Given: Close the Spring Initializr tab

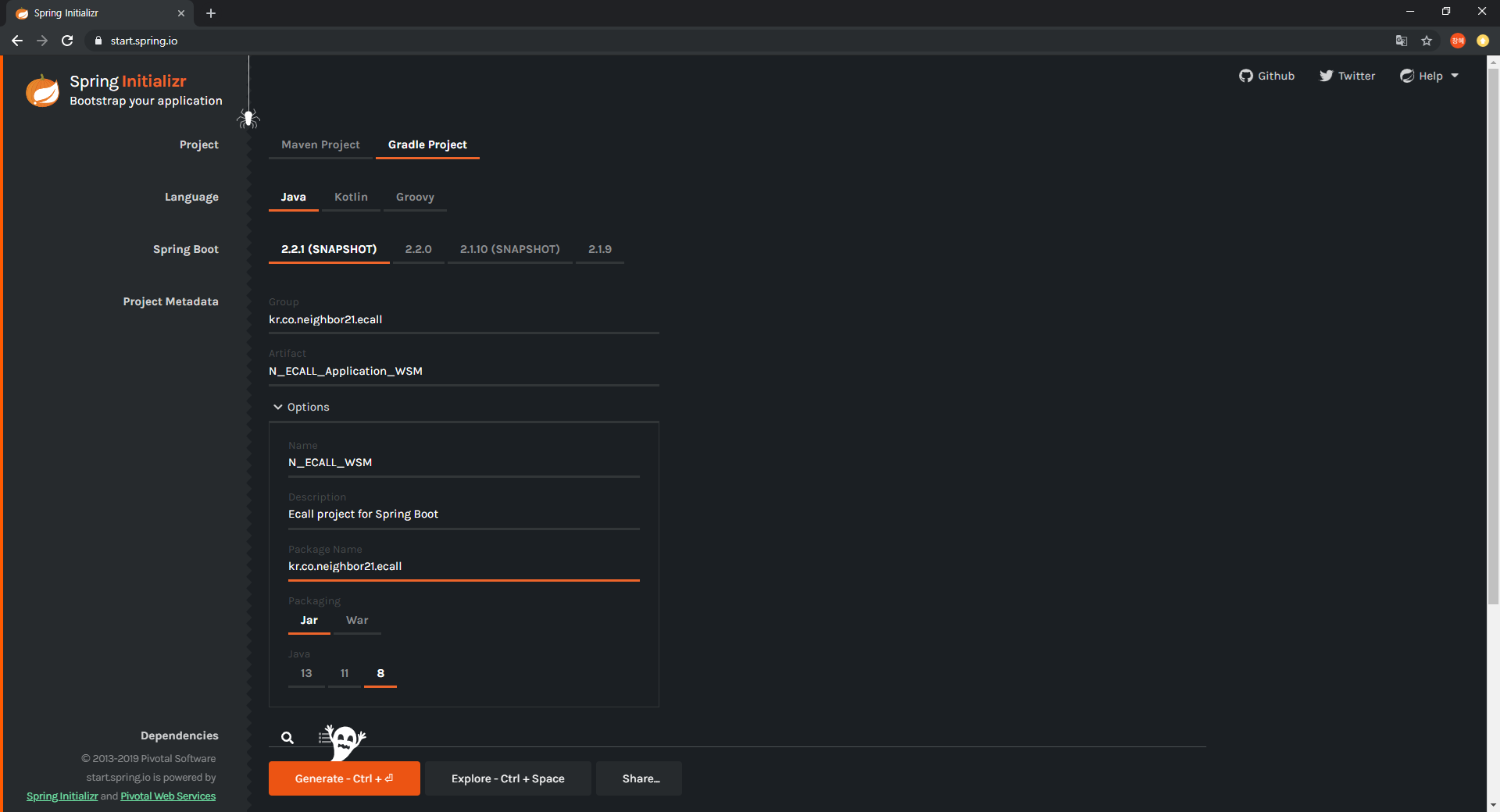Looking at the screenshot, I should [181, 13].
